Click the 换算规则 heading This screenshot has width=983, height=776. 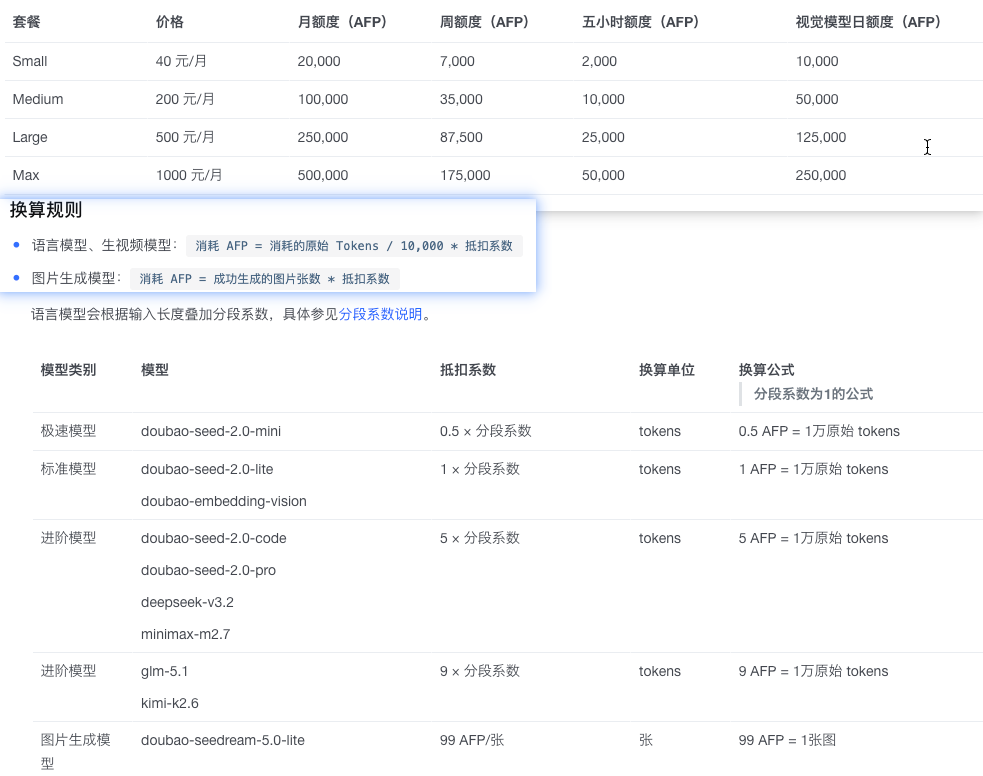pos(46,210)
